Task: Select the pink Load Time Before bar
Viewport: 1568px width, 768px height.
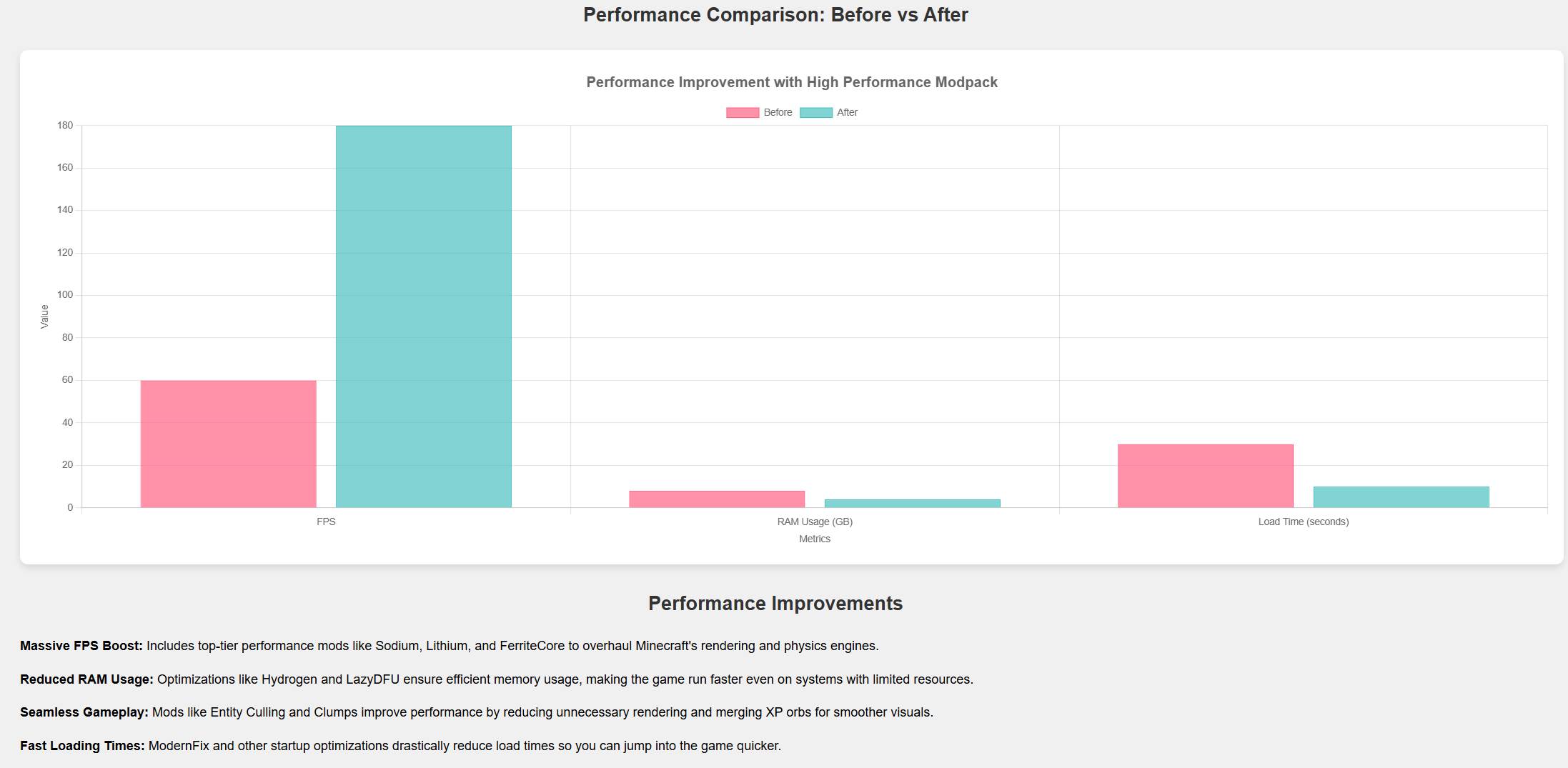Action: pos(1206,476)
